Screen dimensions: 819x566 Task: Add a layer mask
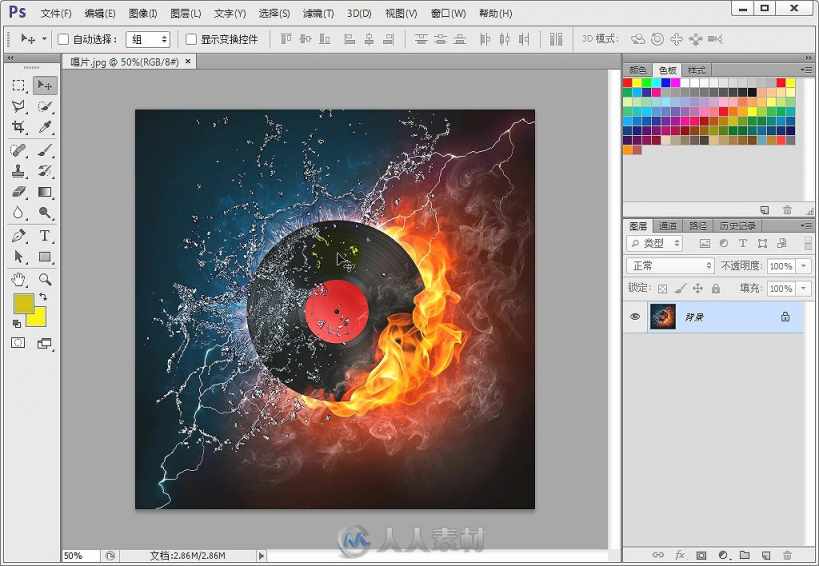coord(701,555)
